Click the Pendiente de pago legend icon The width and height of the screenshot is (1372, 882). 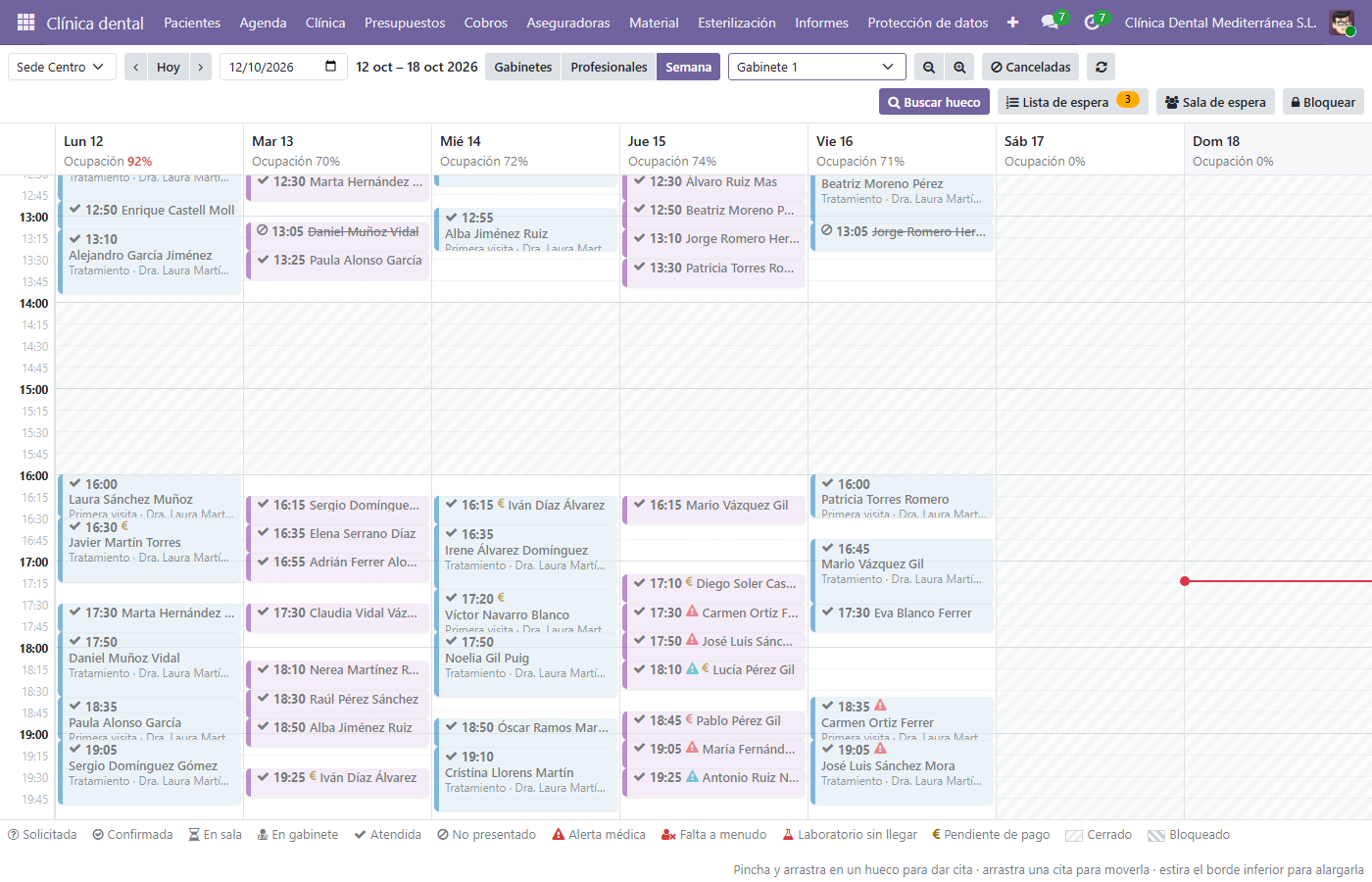(x=936, y=835)
